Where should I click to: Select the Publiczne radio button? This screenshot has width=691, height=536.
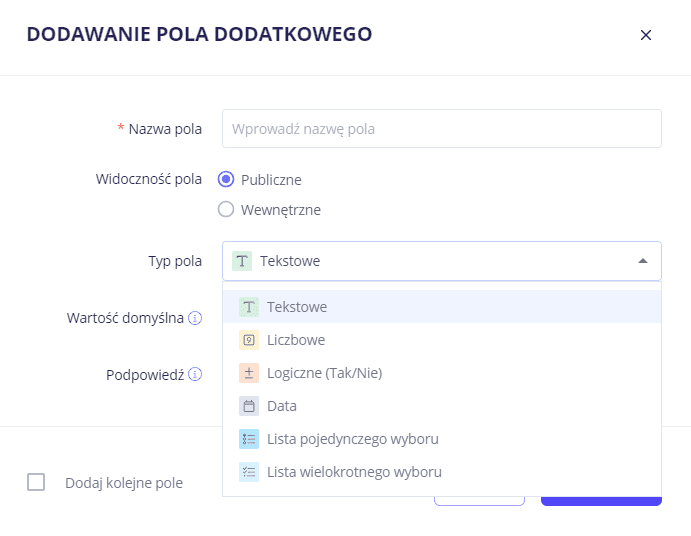pyautogui.click(x=226, y=180)
